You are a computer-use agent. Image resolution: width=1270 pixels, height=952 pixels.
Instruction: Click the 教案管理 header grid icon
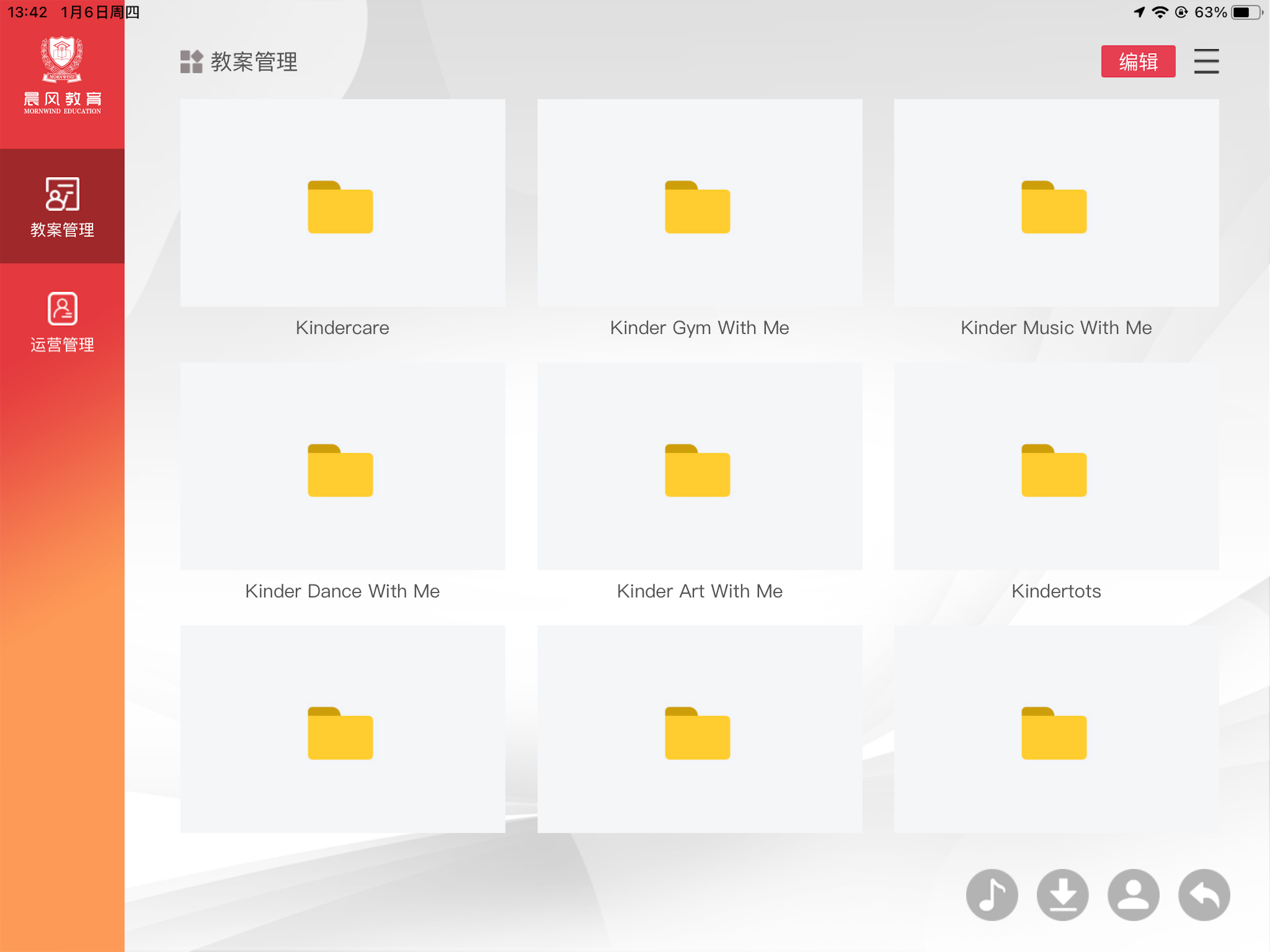191,61
